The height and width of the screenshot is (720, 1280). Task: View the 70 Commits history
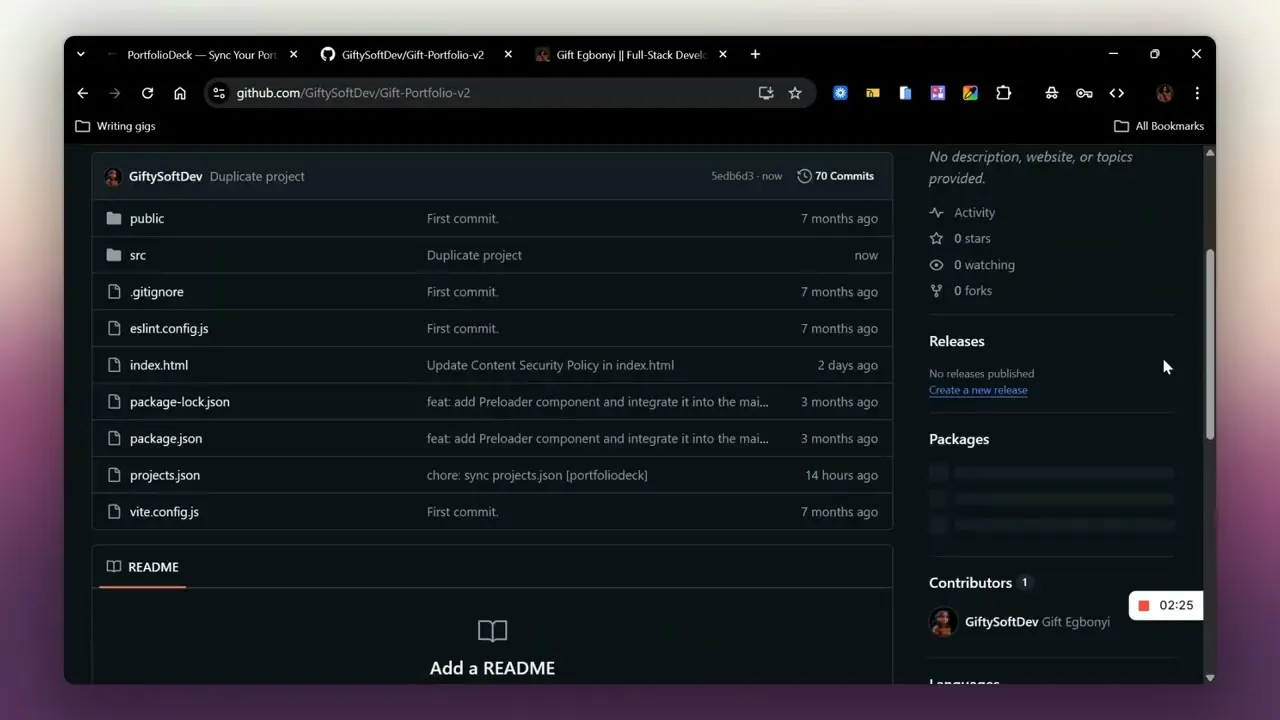[x=835, y=176]
